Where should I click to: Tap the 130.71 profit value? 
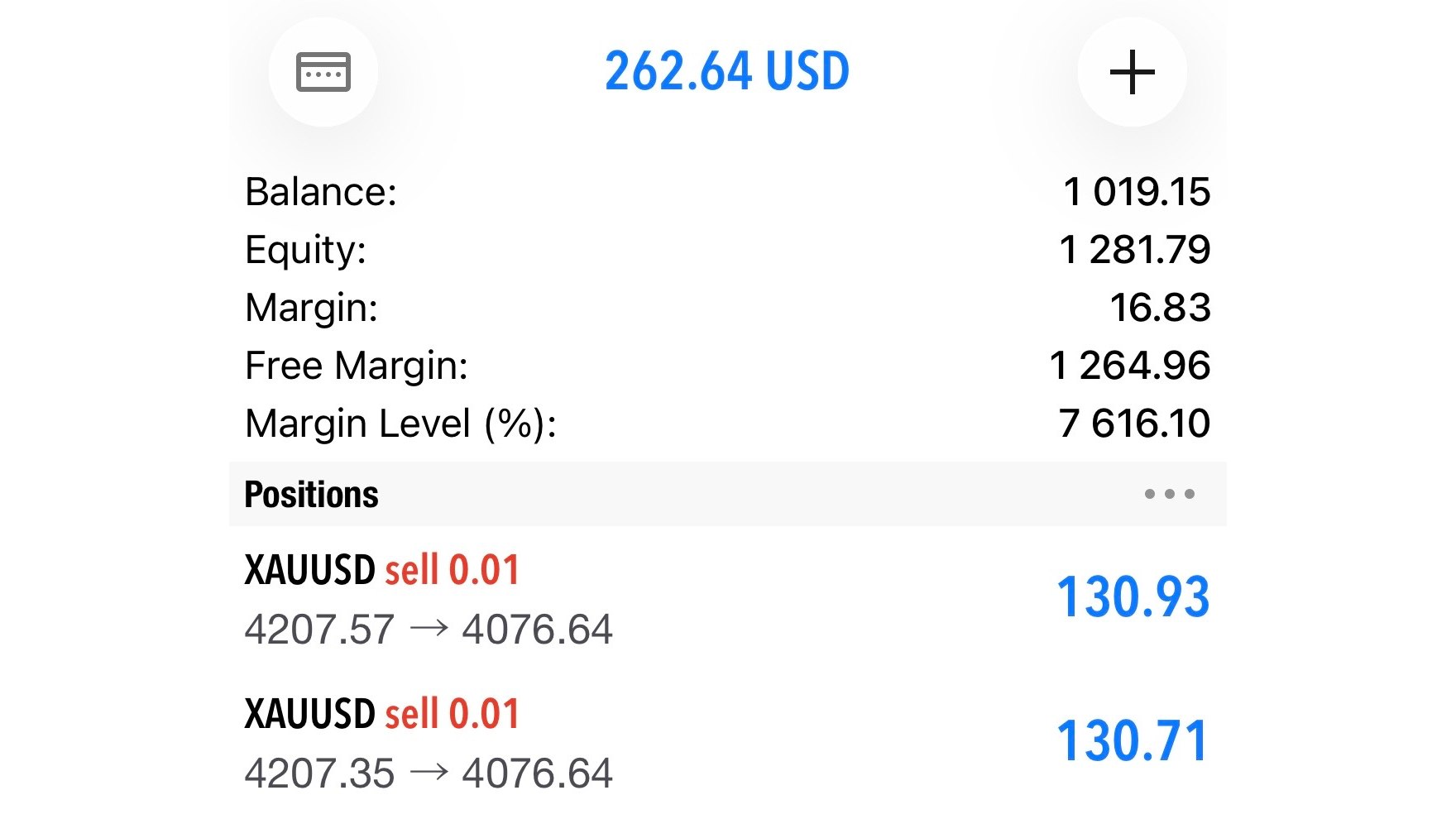click(x=1133, y=740)
